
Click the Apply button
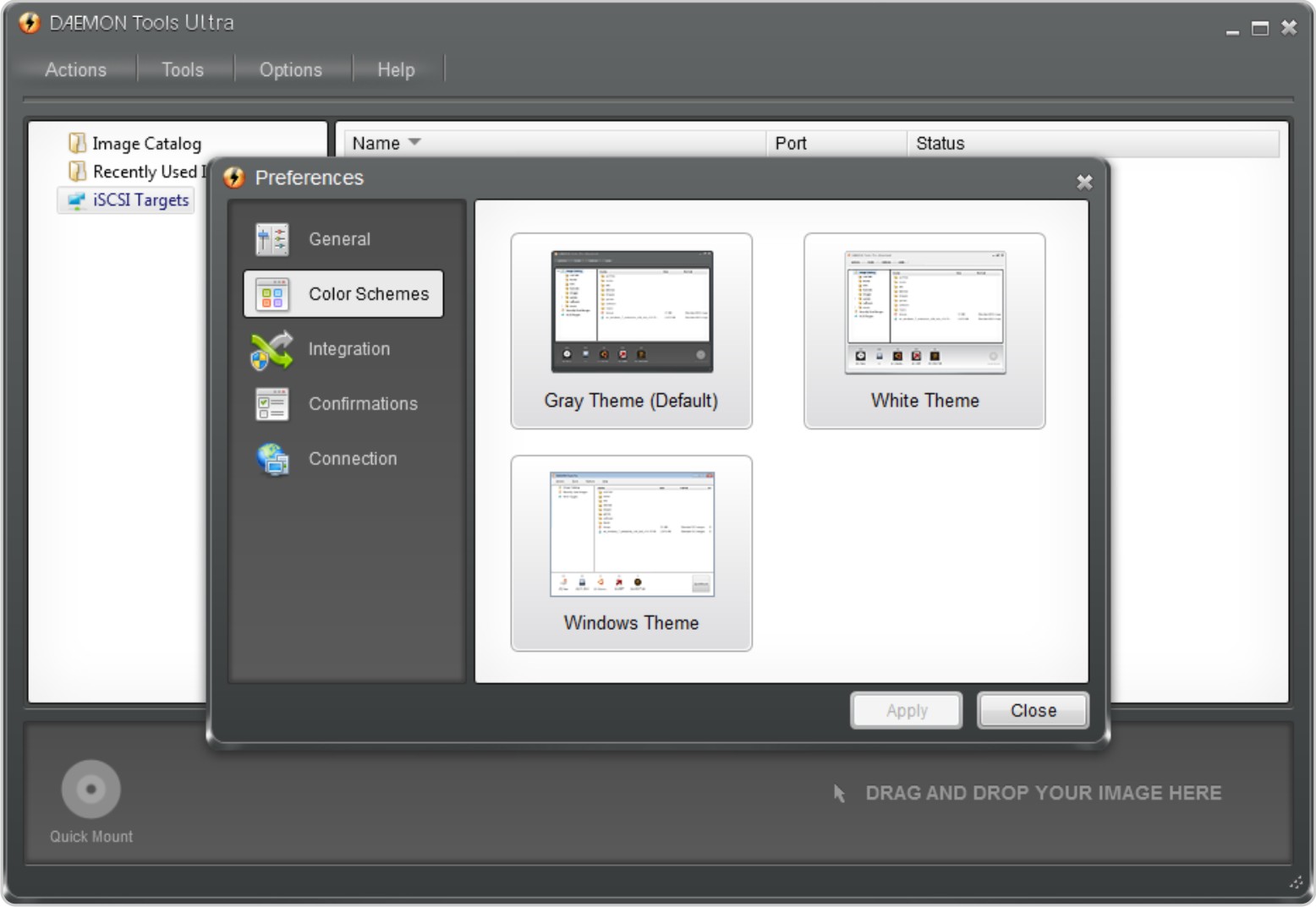click(907, 710)
